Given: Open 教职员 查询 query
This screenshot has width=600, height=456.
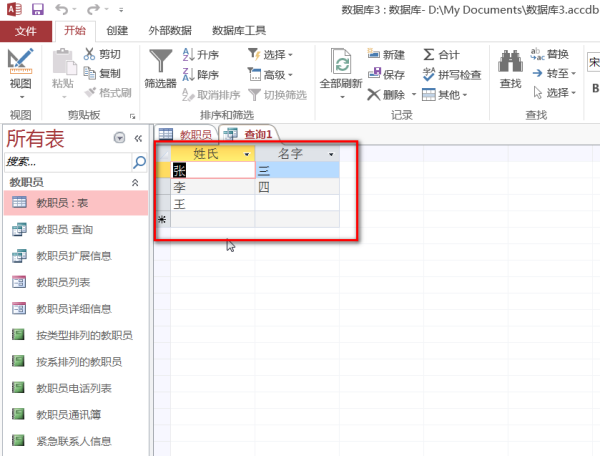Looking at the screenshot, I should click(x=76, y=230).
